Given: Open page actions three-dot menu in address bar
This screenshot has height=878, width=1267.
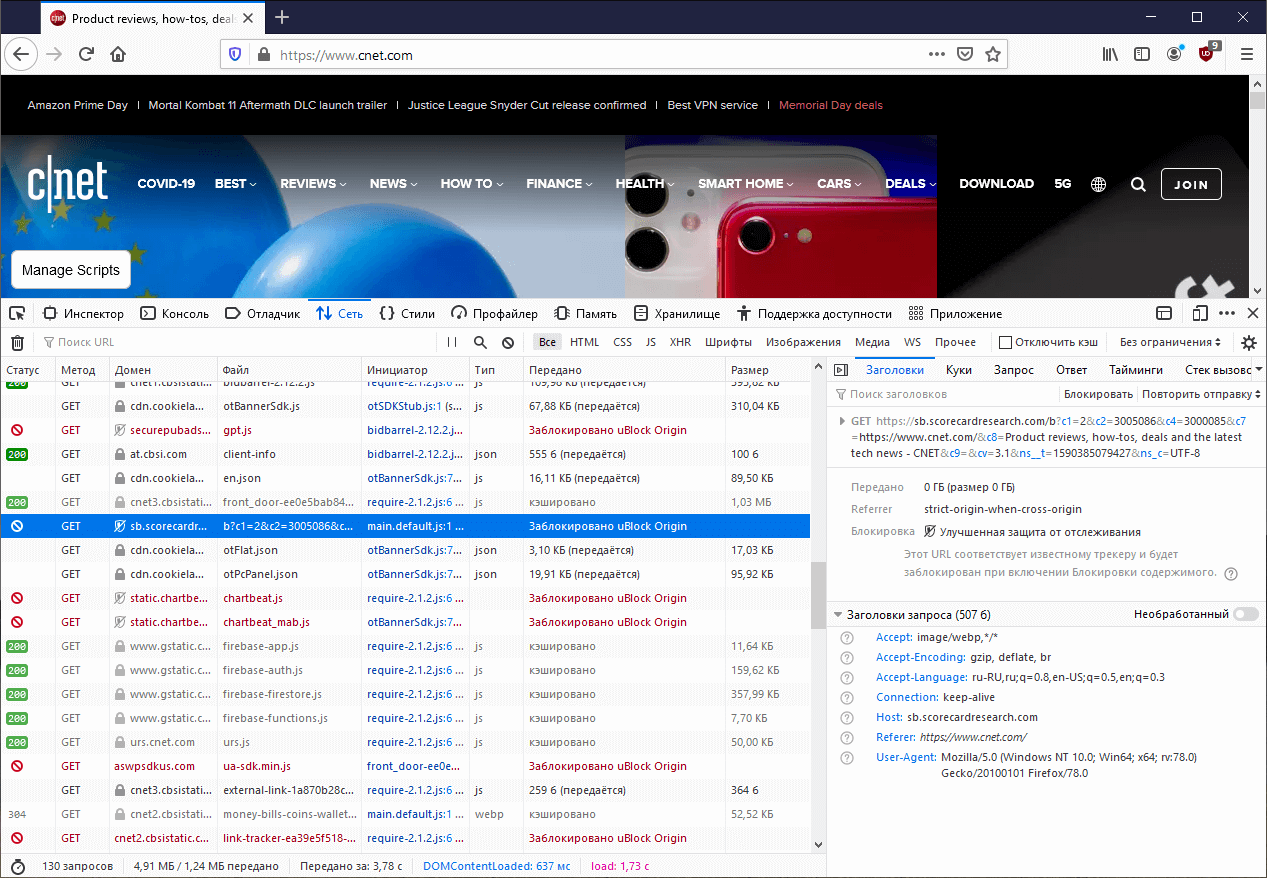Looking at the screenshot, I should pos(937,55).
